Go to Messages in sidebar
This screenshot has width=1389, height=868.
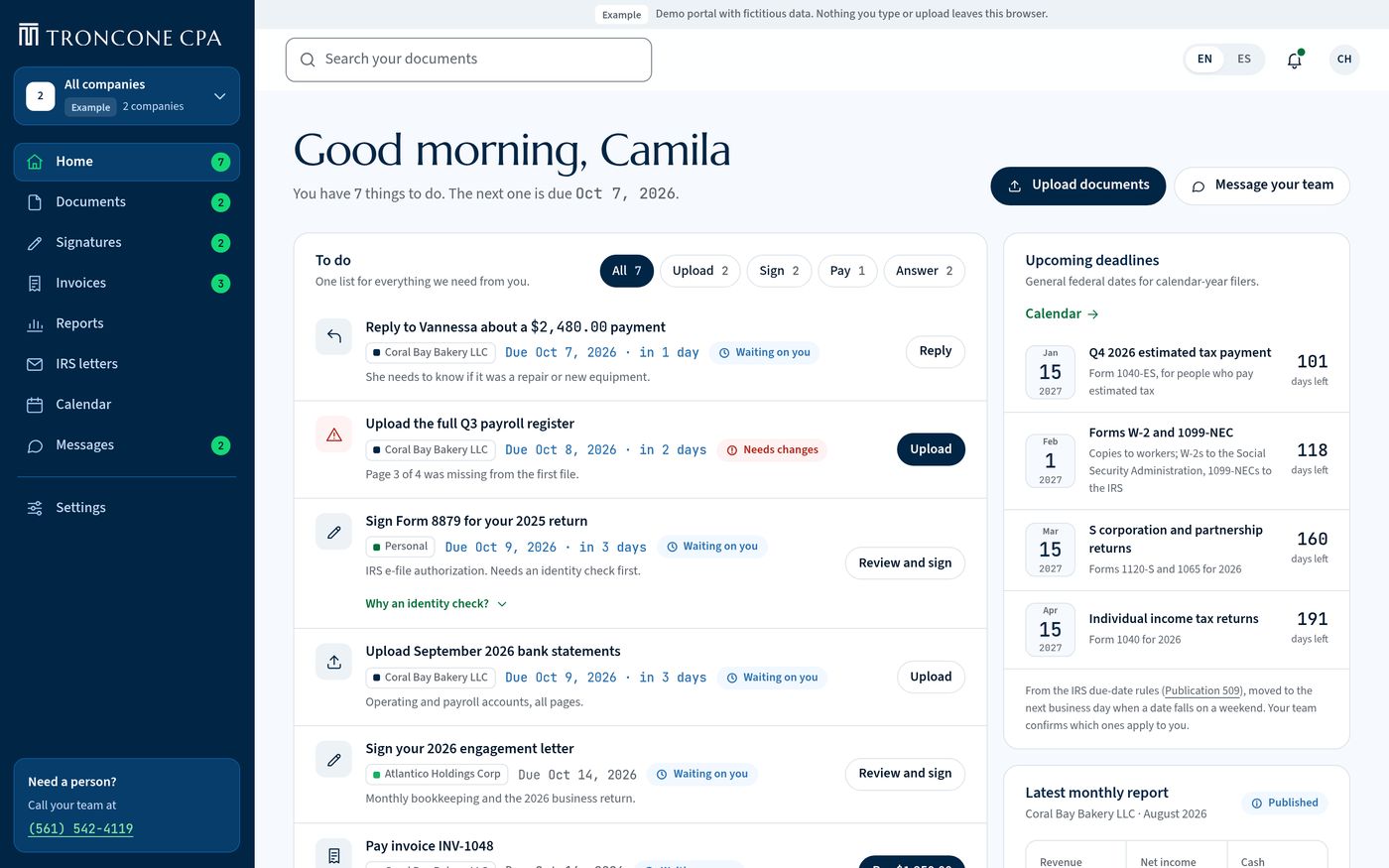pos(127,445)
